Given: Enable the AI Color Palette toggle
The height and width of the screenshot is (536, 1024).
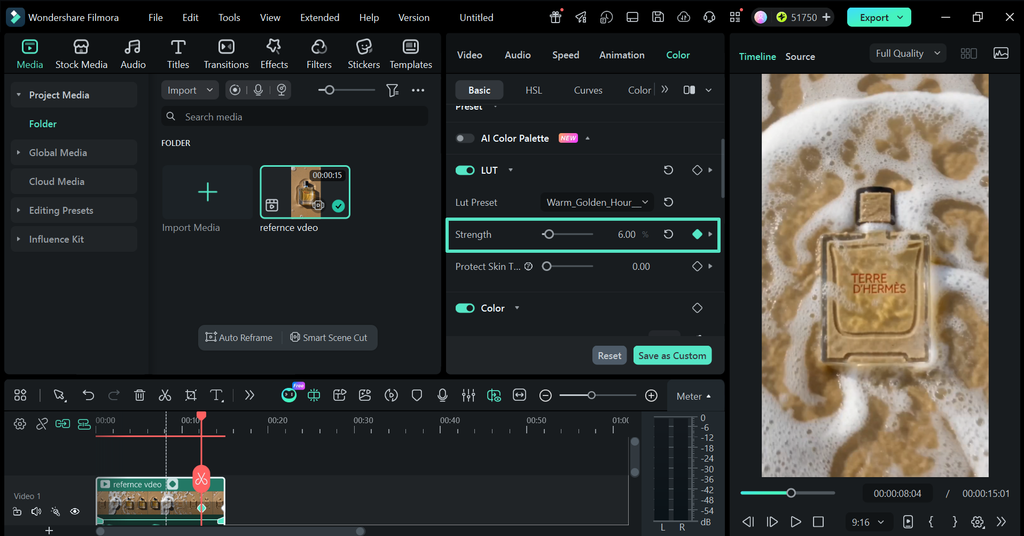Looking at the screenshot, I should 465,138.
